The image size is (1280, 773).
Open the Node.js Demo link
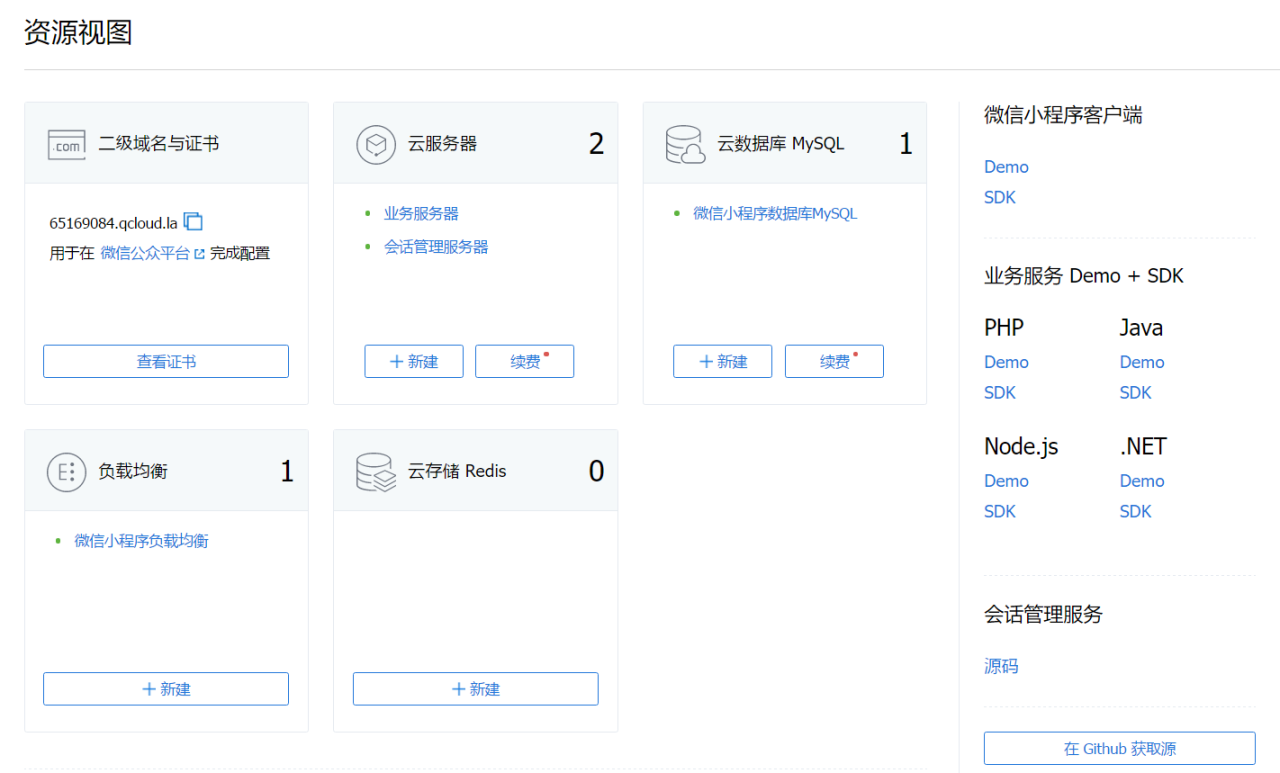click(x=1006, y=481)
